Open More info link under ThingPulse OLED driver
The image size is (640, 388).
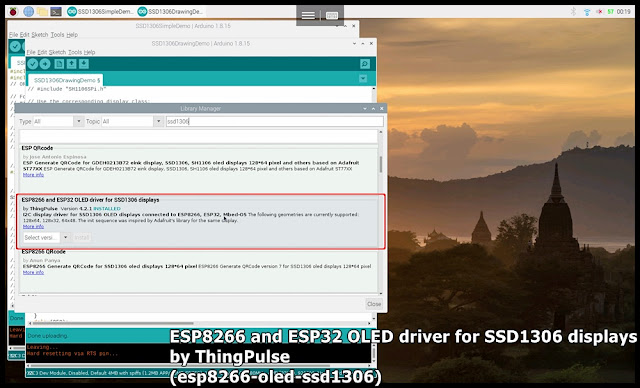pos(33,226)
